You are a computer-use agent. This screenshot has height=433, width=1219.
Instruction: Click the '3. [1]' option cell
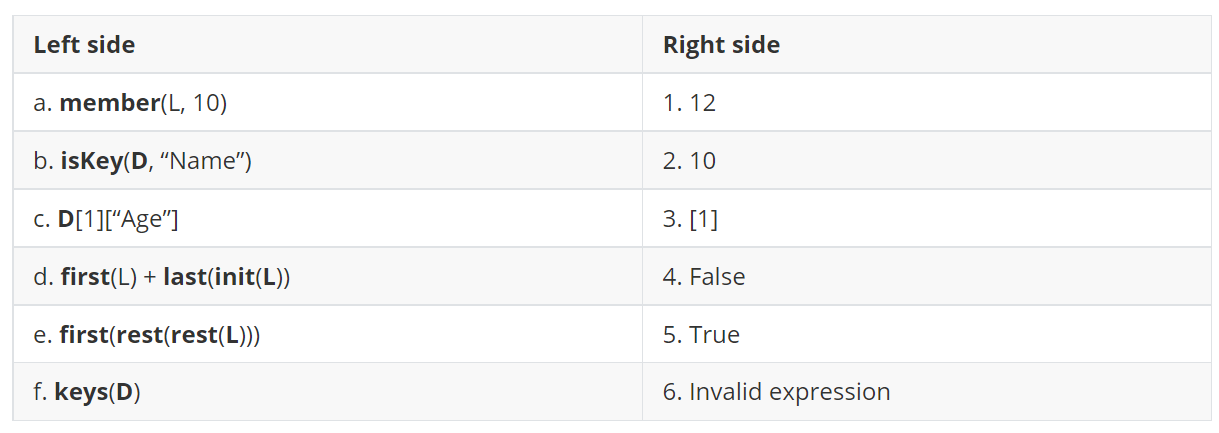[x=690, y=219]
